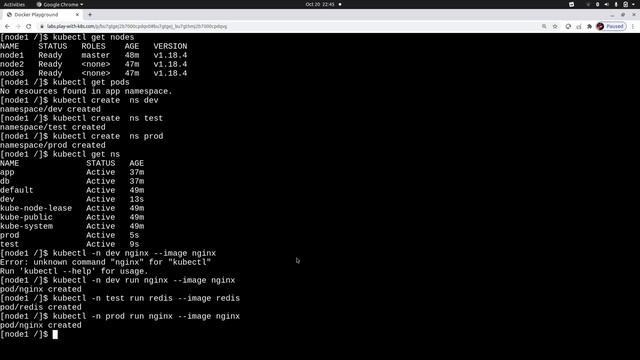
Task: Click "Run 'kubectl --help' for usage." line
Action: pos(74,271)
